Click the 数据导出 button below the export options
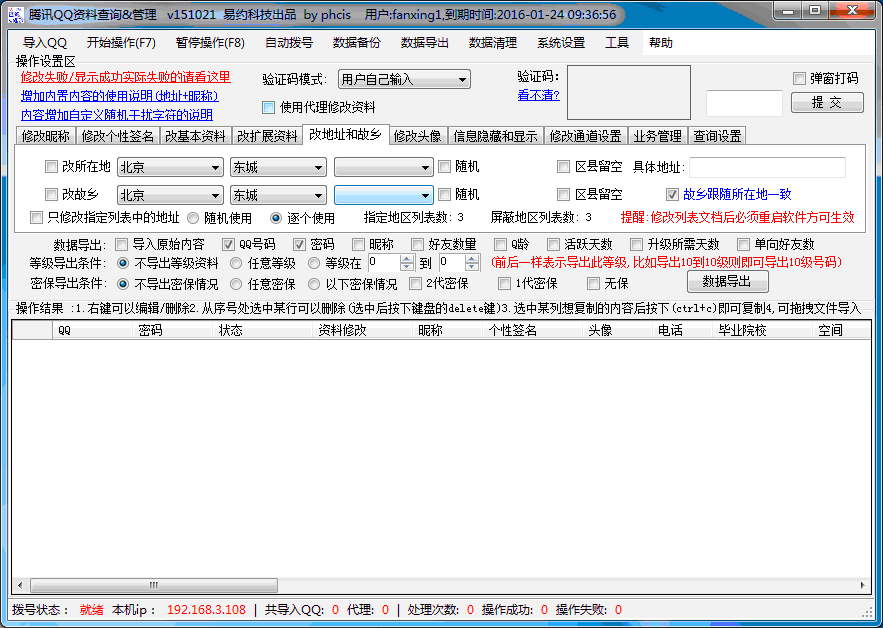 [728, 282]
